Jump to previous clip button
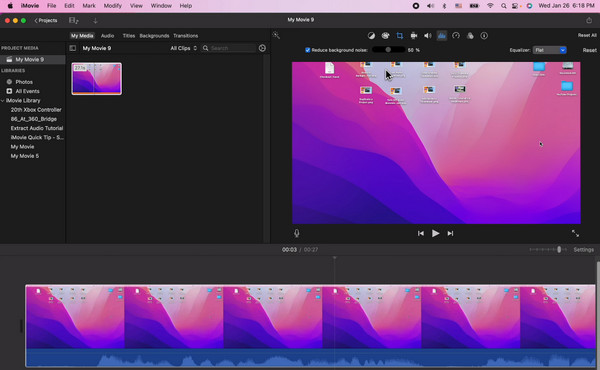This screenshot has width=600, height=370. (x=421, y=233)
